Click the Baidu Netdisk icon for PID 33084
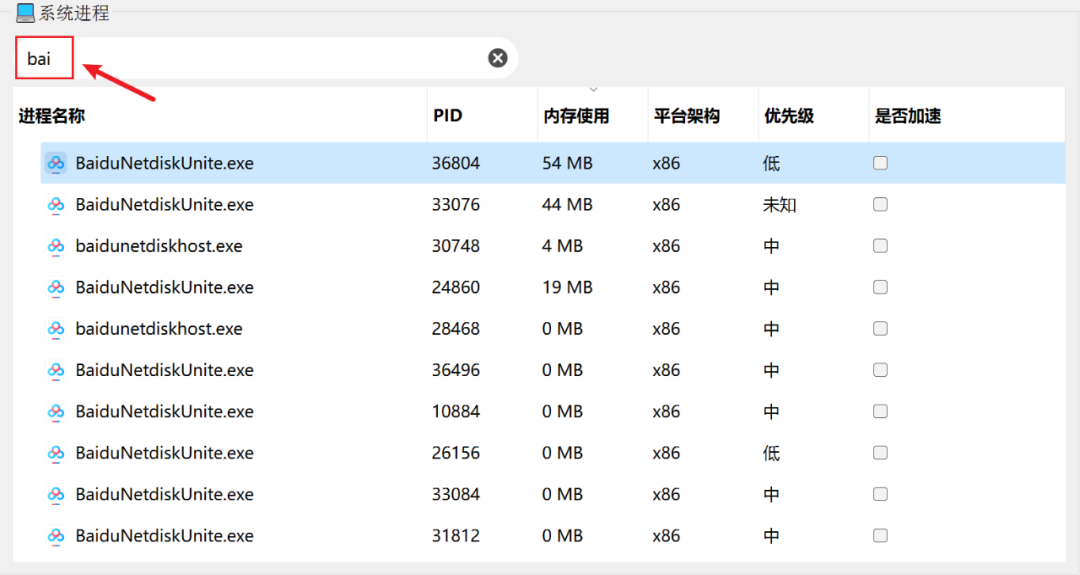 [x=56, y=494]
